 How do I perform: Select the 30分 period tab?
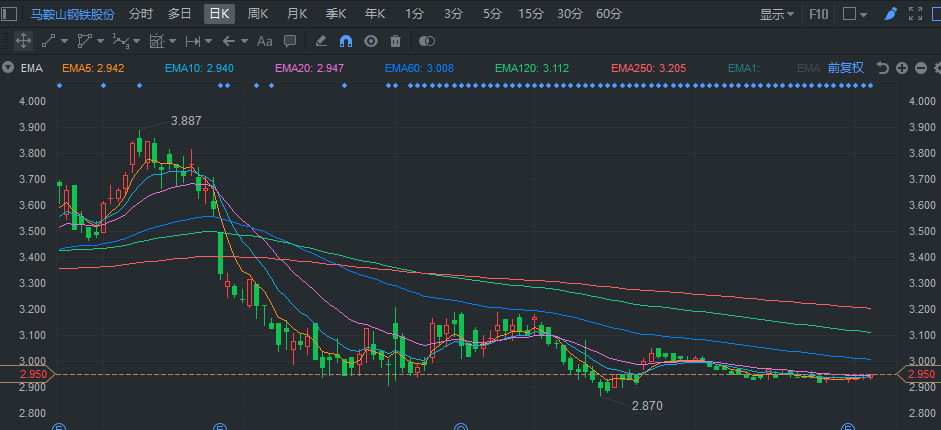click(570, 14)
